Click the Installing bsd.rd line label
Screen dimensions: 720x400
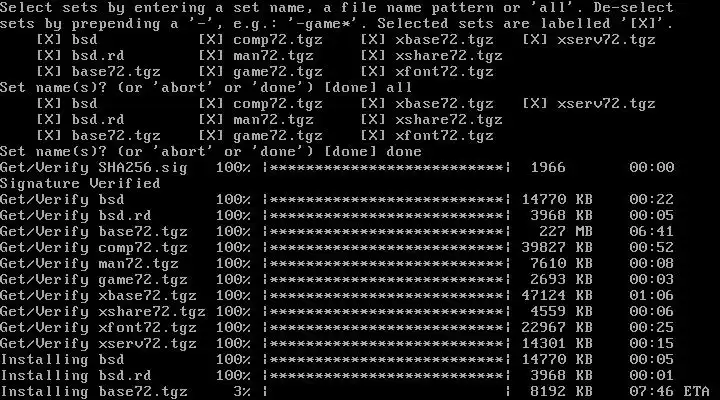tap(76, 376)
